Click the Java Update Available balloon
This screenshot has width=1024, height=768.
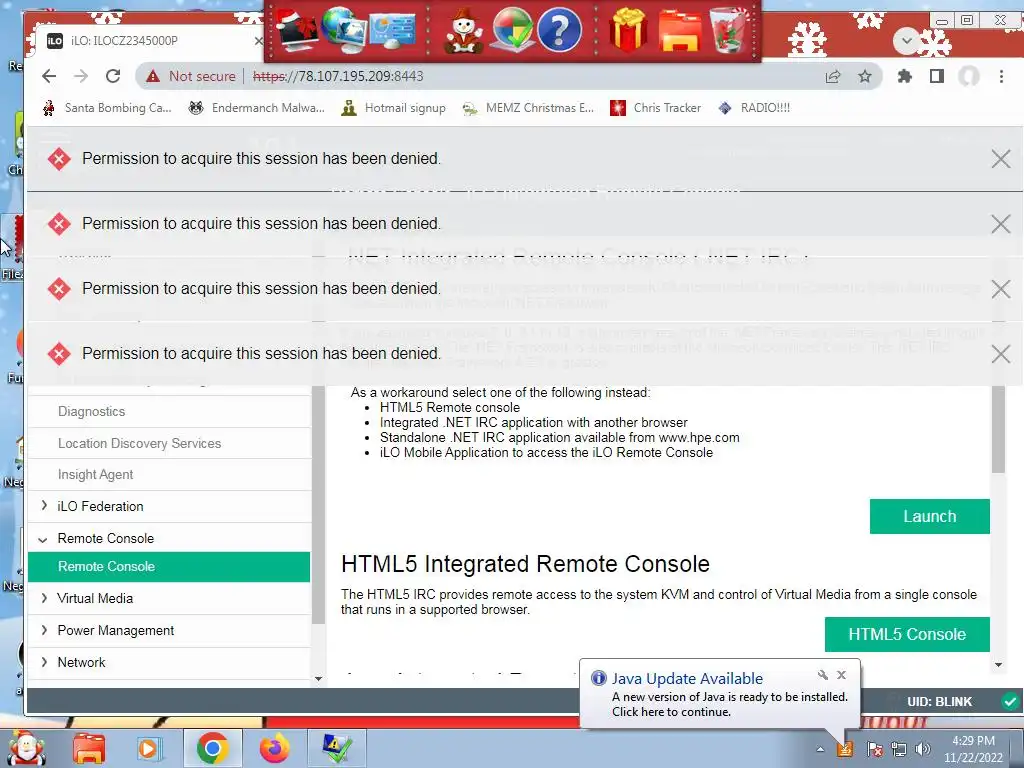(720, 694)
